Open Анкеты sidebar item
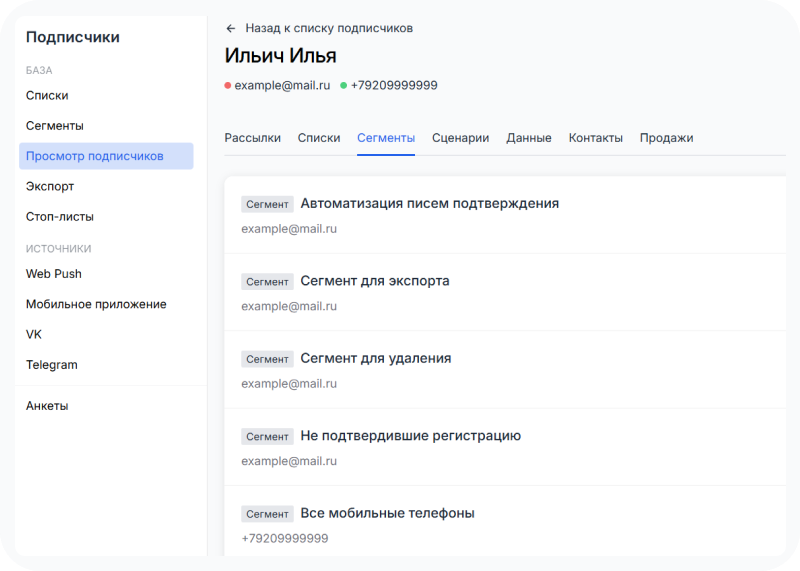800x571 pixels. tap(47, 406)
